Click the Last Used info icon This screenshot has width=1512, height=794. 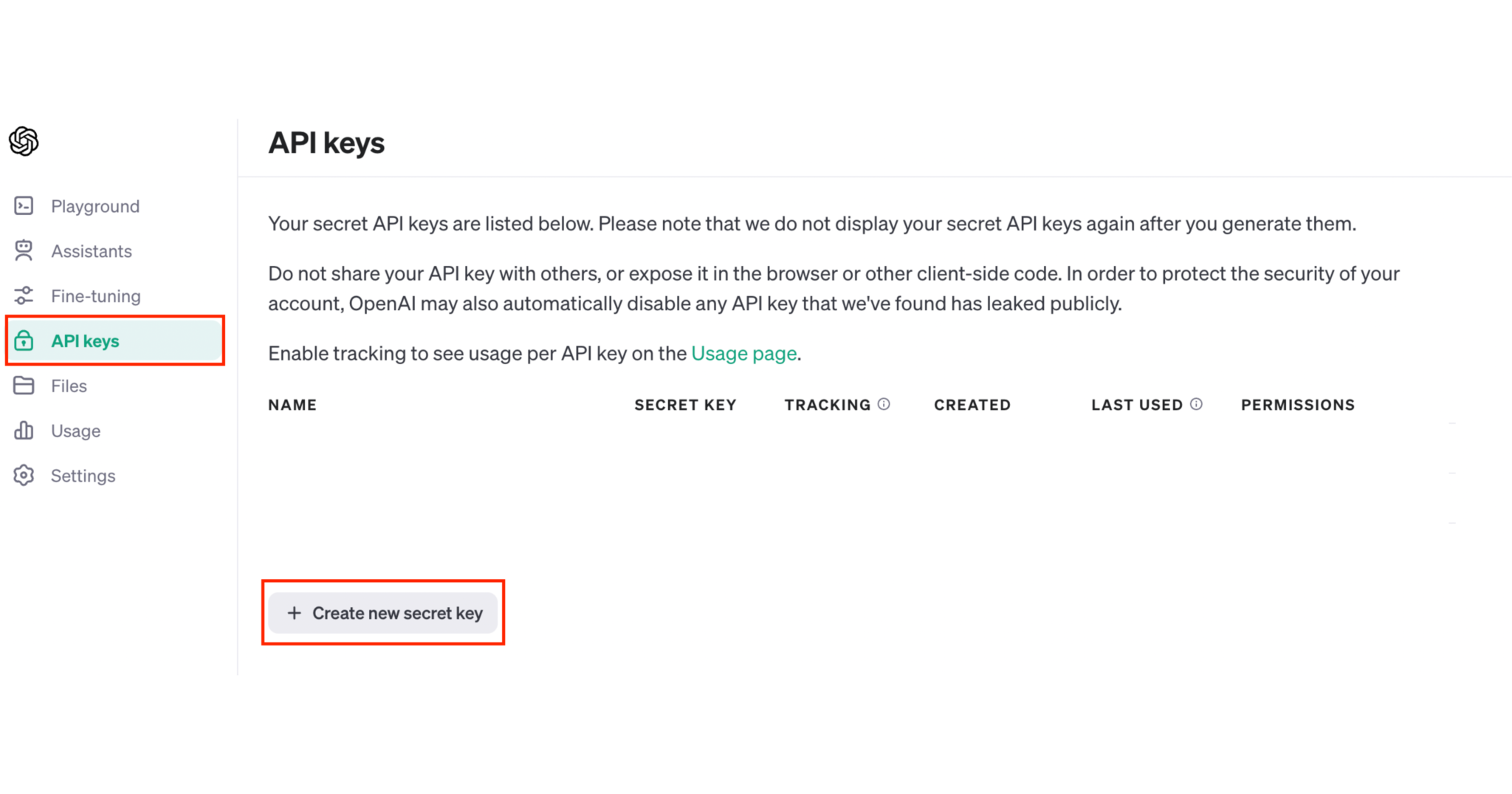[x=1196, y=404]
